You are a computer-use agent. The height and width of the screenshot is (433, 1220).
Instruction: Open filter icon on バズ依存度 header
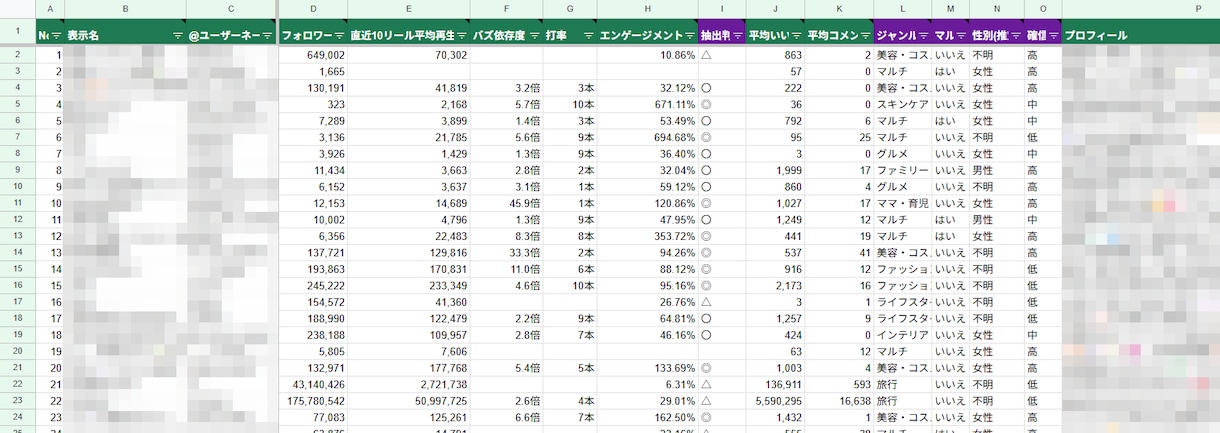coord(534,35)
